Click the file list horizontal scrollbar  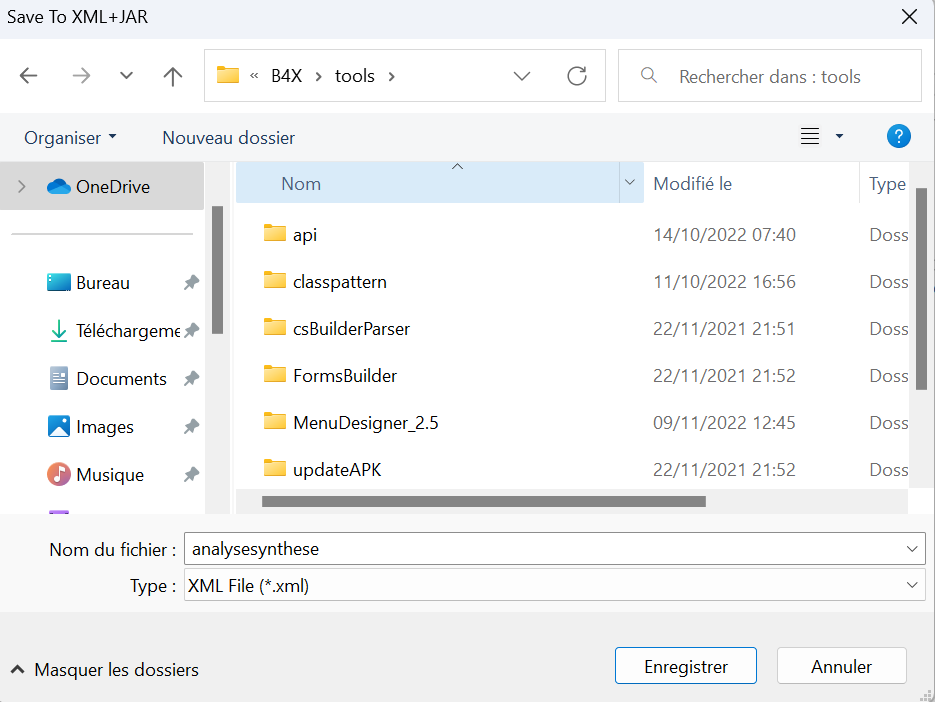tap(484, 502)
